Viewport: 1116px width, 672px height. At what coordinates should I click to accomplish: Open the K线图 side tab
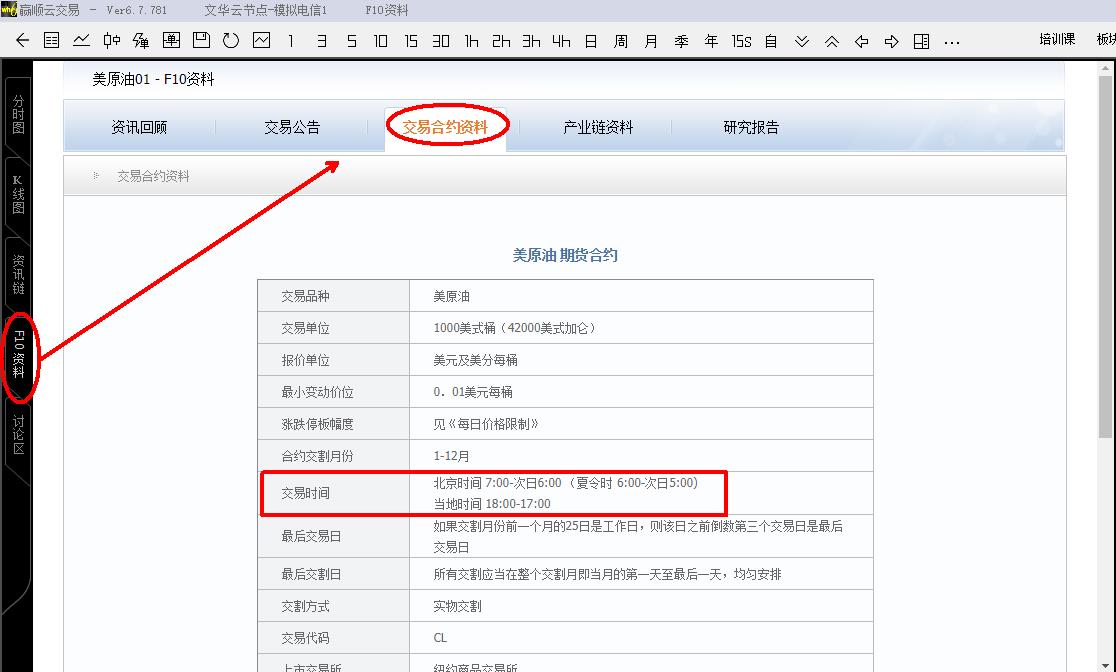[x=18, y=194]
